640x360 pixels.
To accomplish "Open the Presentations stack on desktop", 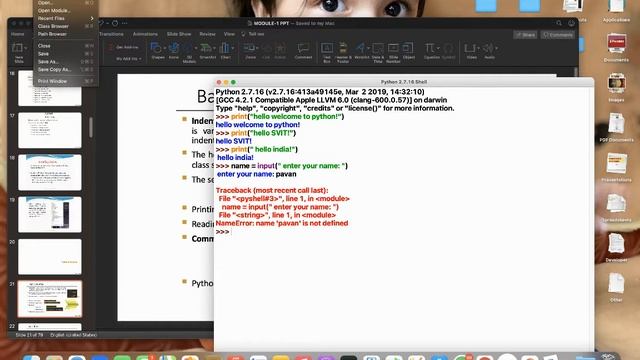I will tap(616, 164).
